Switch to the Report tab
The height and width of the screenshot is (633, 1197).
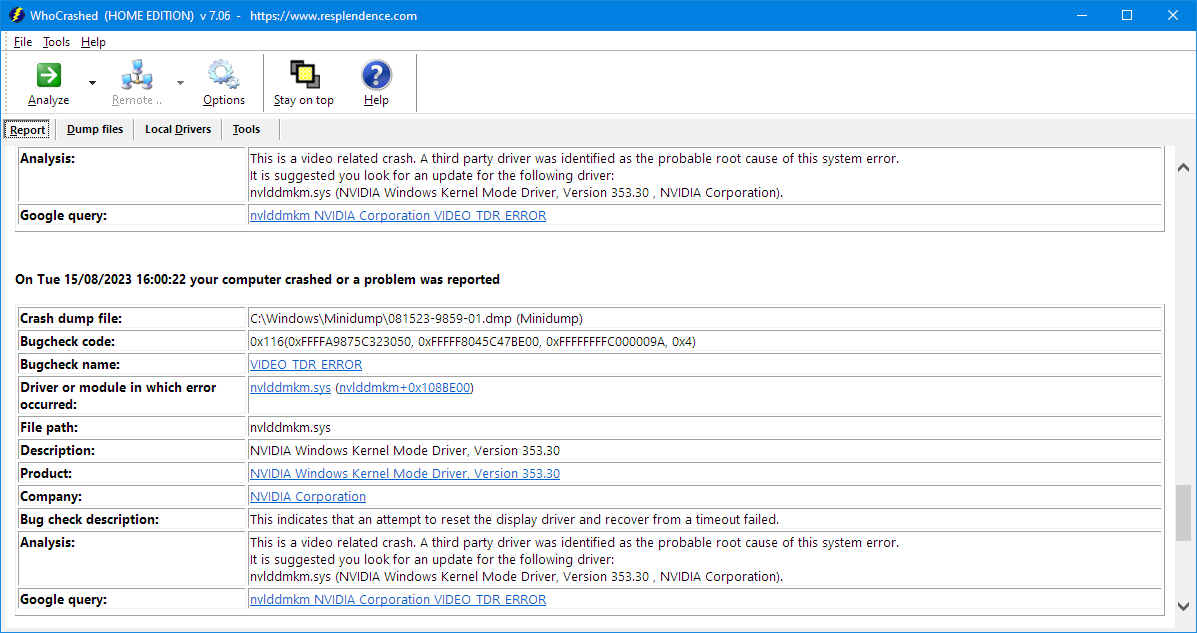[x=27, y=130]
